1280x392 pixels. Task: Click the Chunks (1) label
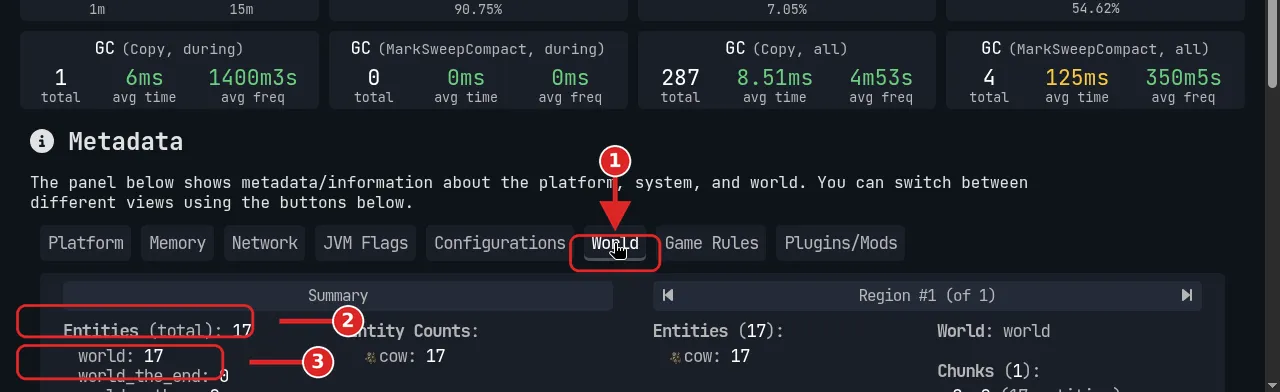pos(988,371)
